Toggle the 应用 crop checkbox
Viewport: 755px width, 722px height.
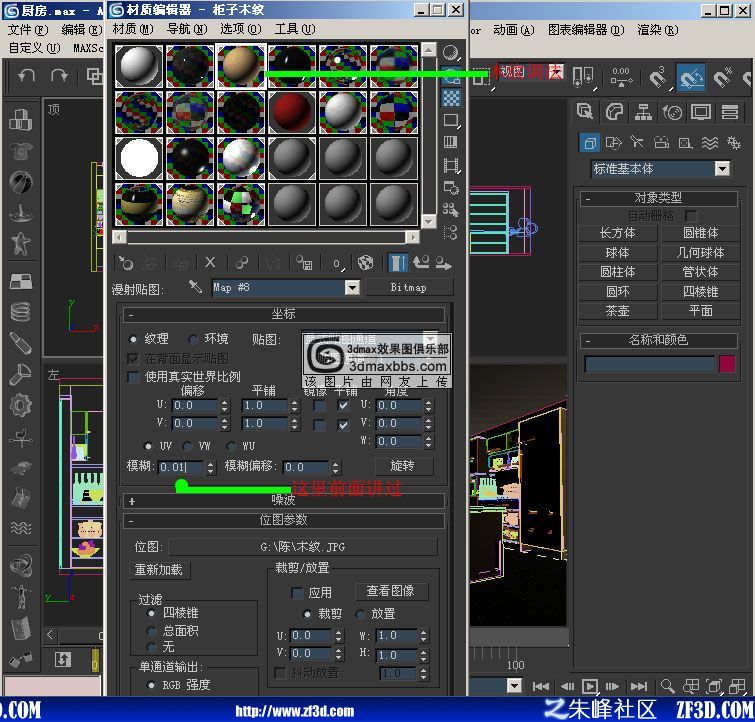pyautogui.click(x=297, y=592)
